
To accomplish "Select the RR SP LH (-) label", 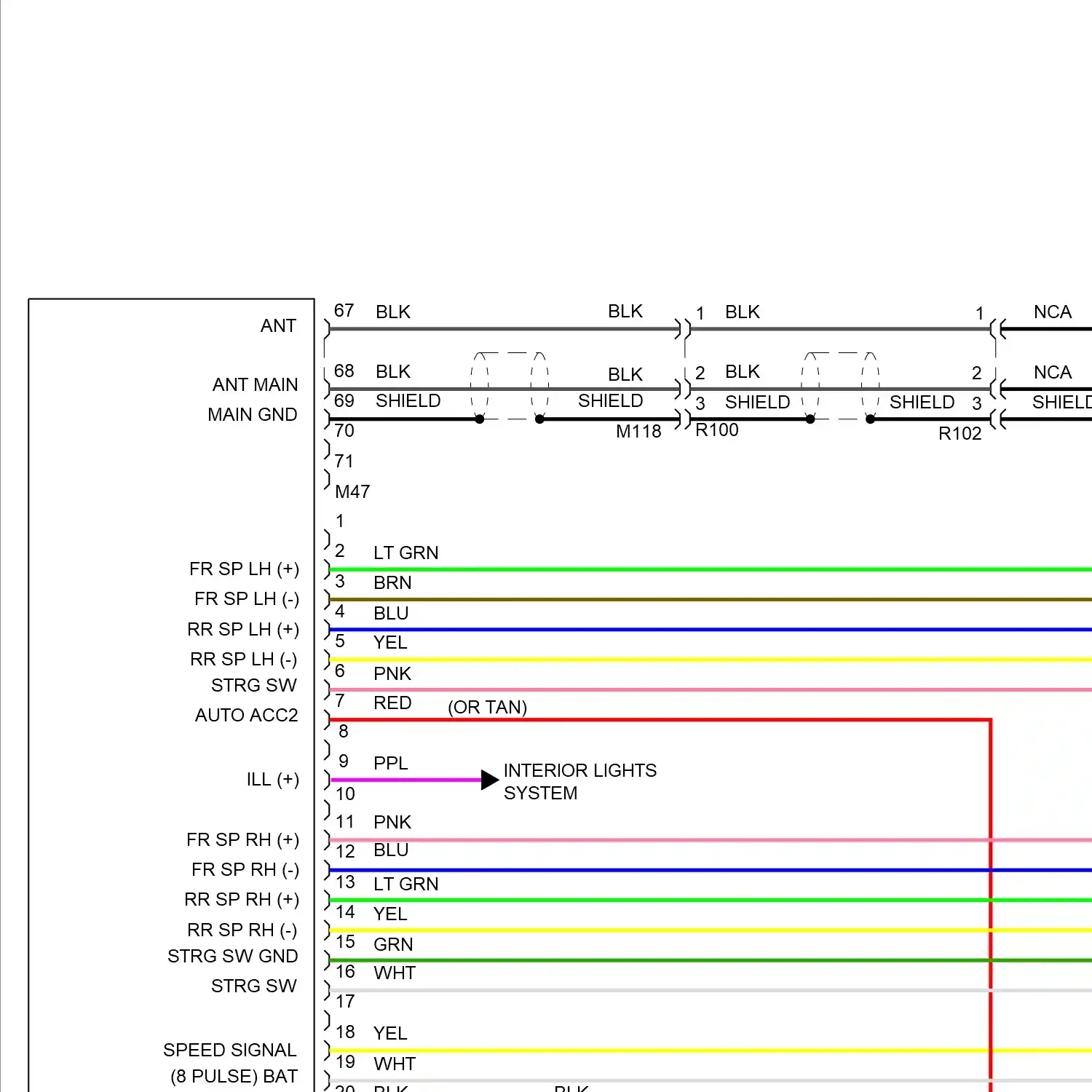I will coord(244,659).
